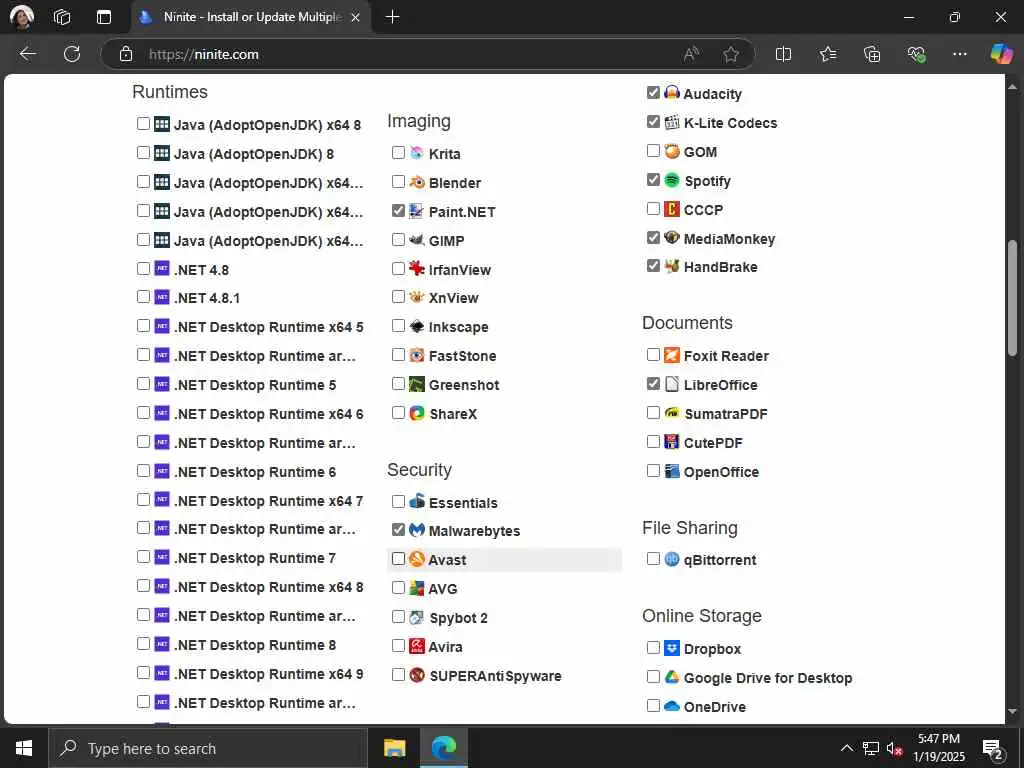Image resolution: width=1024 pixels, height=768 pixels.
Task: Check the CCCP checkbox
Action: coord(653,208)
